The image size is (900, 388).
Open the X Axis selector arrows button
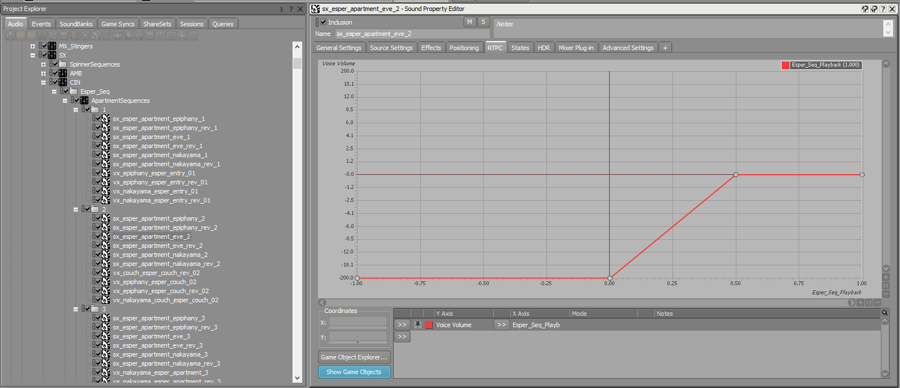tap(501, 325)
